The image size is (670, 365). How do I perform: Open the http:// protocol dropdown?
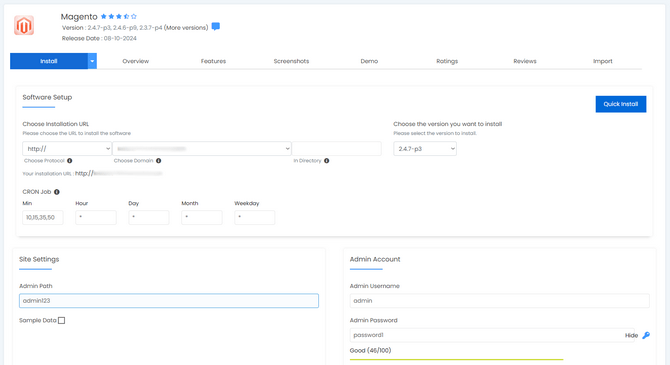(67, 149)
